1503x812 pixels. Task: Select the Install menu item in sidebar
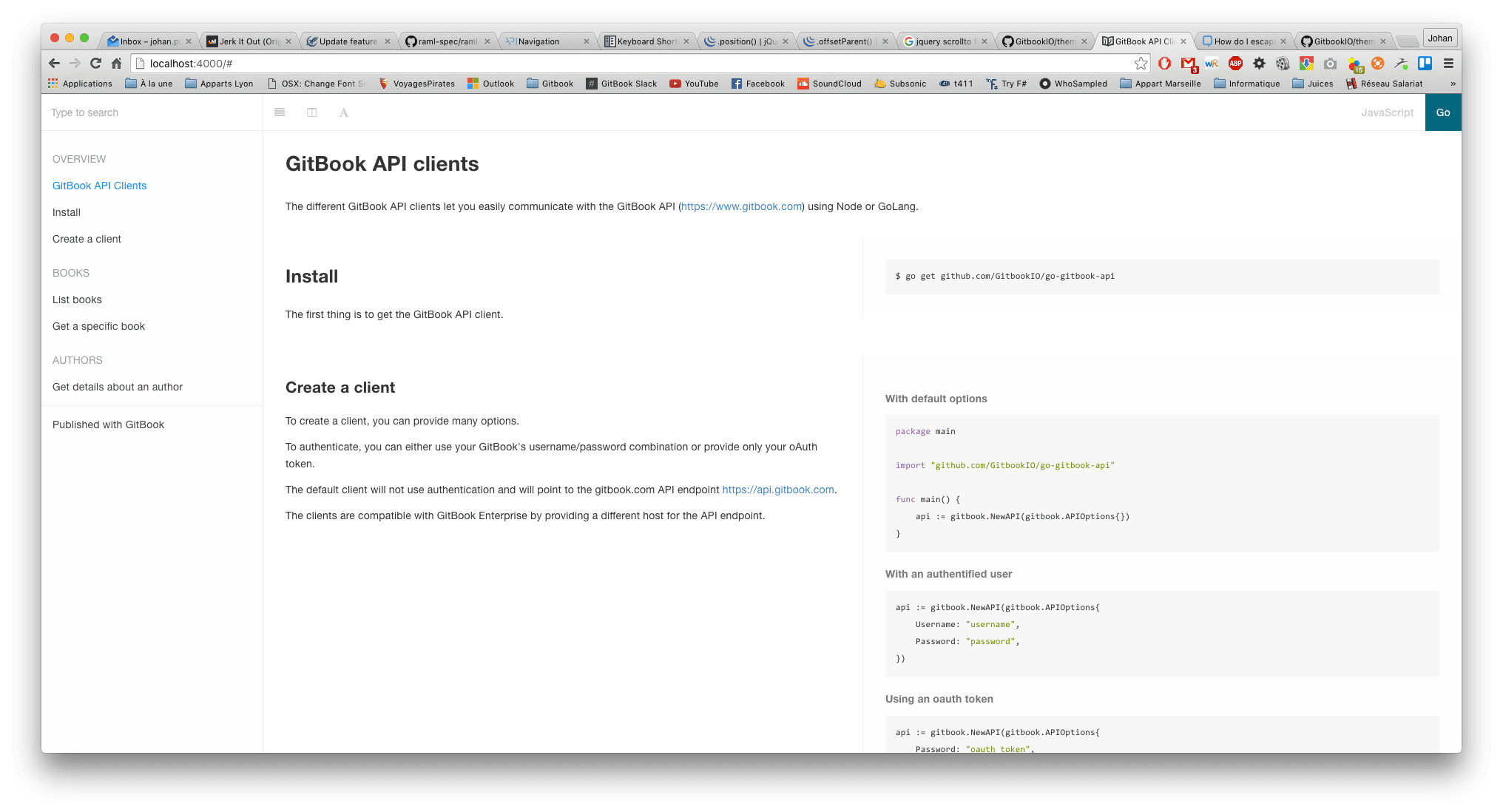pyautogui.click(x=65, y=212)
